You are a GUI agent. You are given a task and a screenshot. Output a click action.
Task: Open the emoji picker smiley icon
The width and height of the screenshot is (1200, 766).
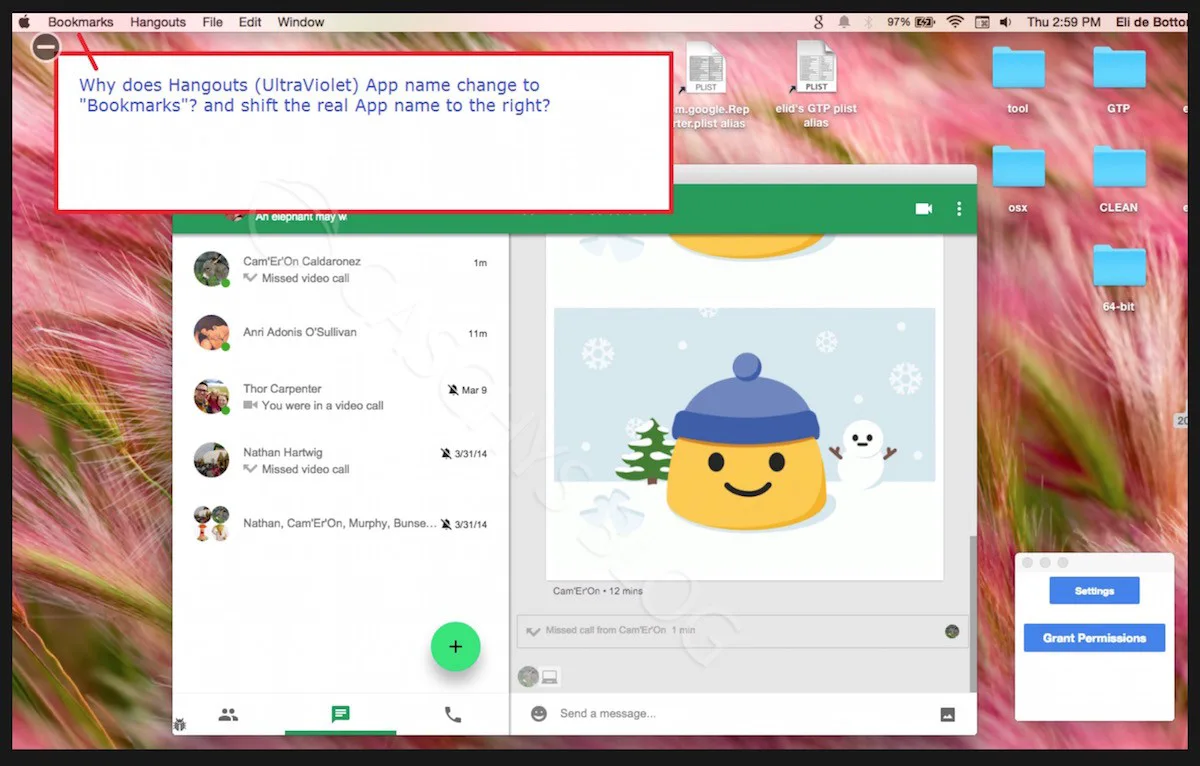coord(539,714)
